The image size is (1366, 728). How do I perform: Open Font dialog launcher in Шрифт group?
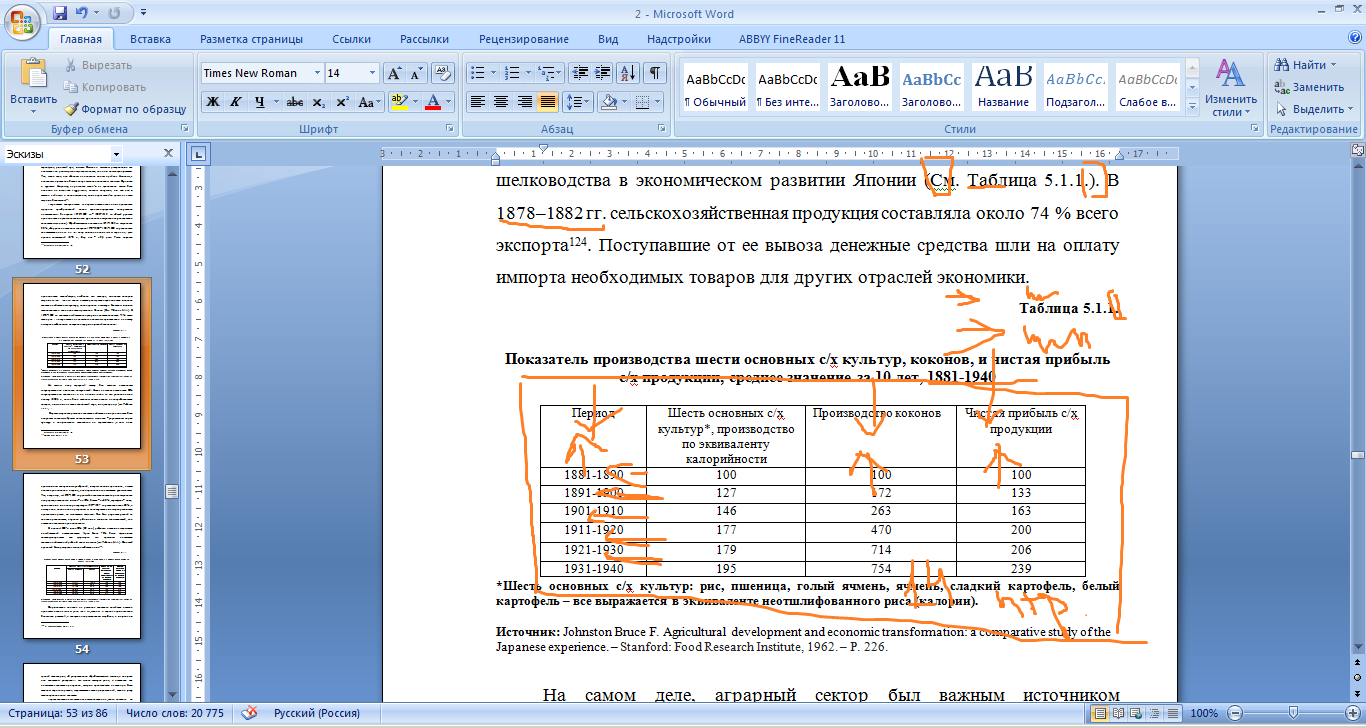point(449,130)
